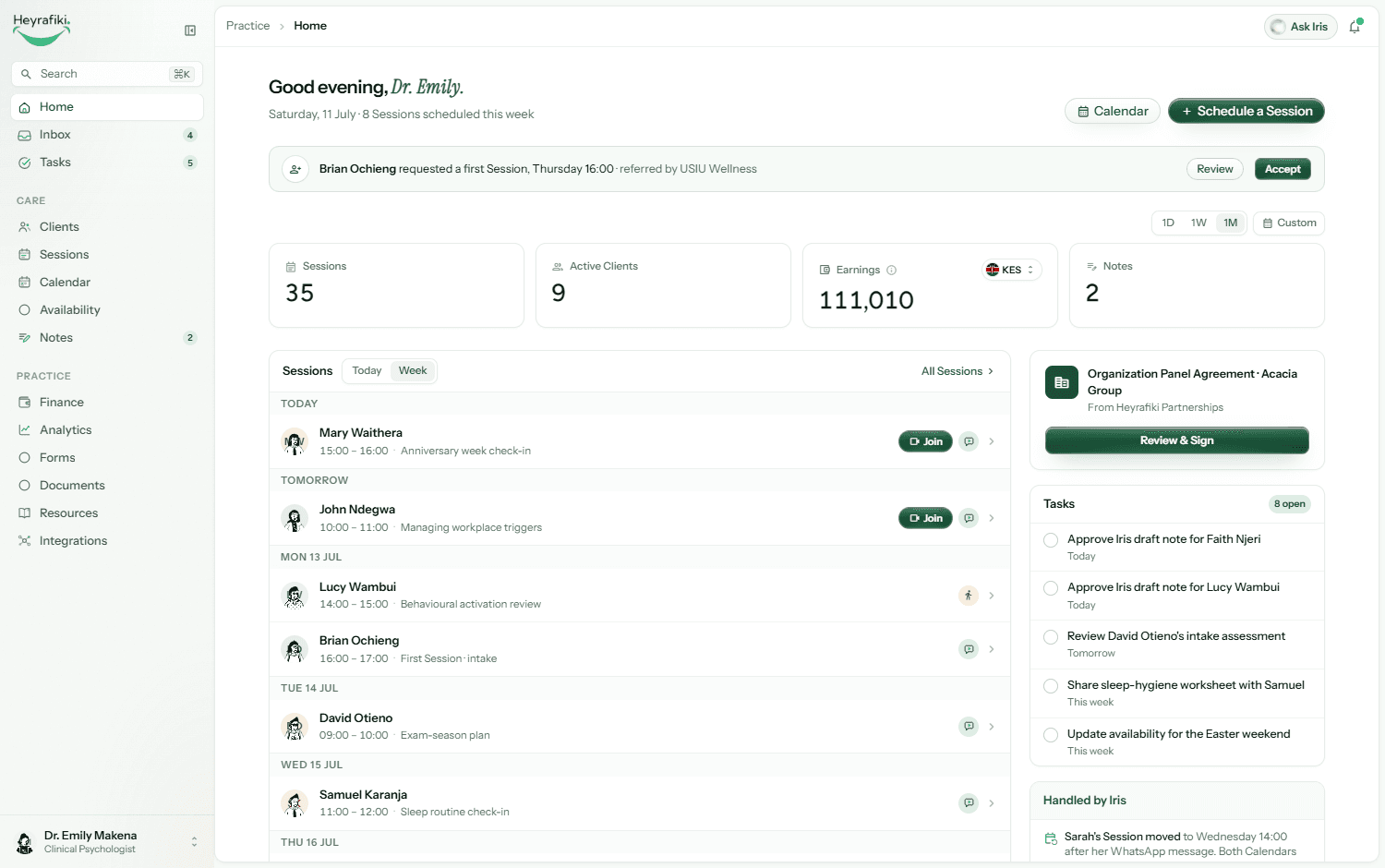Open chat icon for Samuel Karanja
The width and height of the screenshot is (1385, 868).
point(969,803)
